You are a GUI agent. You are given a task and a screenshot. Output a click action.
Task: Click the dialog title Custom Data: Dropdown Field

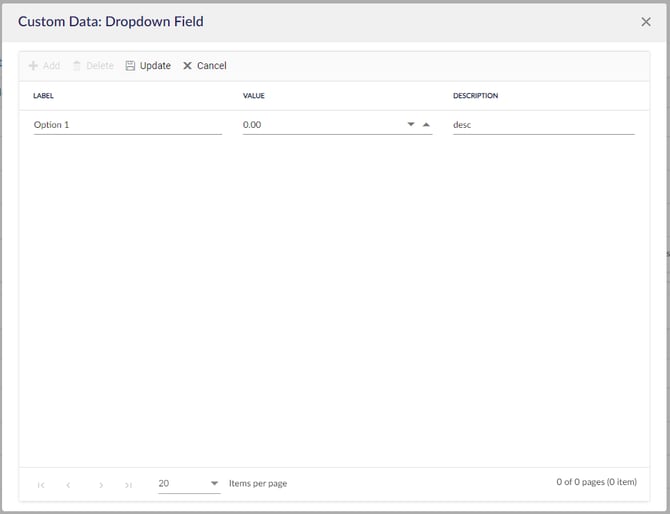pos(111,21)
